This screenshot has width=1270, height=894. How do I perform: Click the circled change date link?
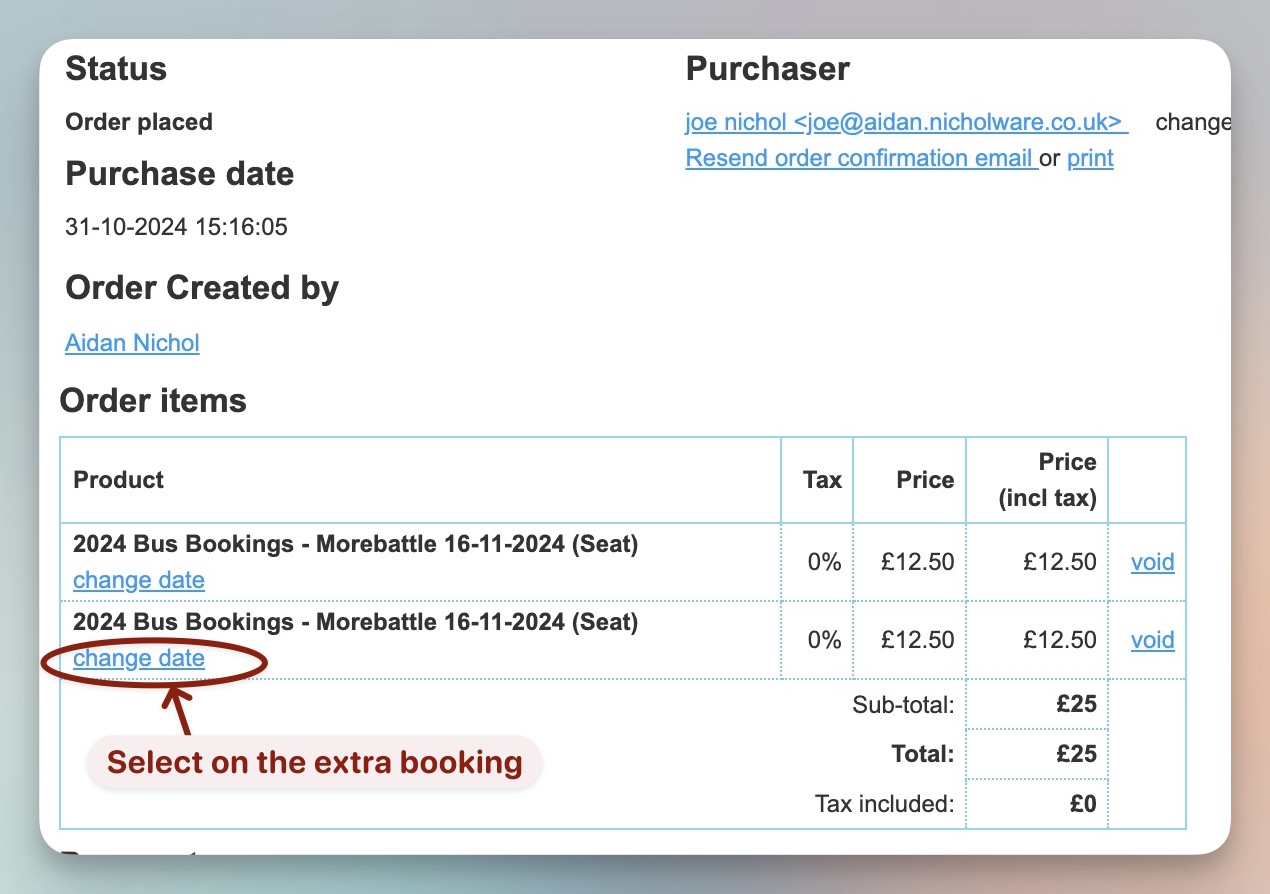pyautogui.click(x=139, y=658)
